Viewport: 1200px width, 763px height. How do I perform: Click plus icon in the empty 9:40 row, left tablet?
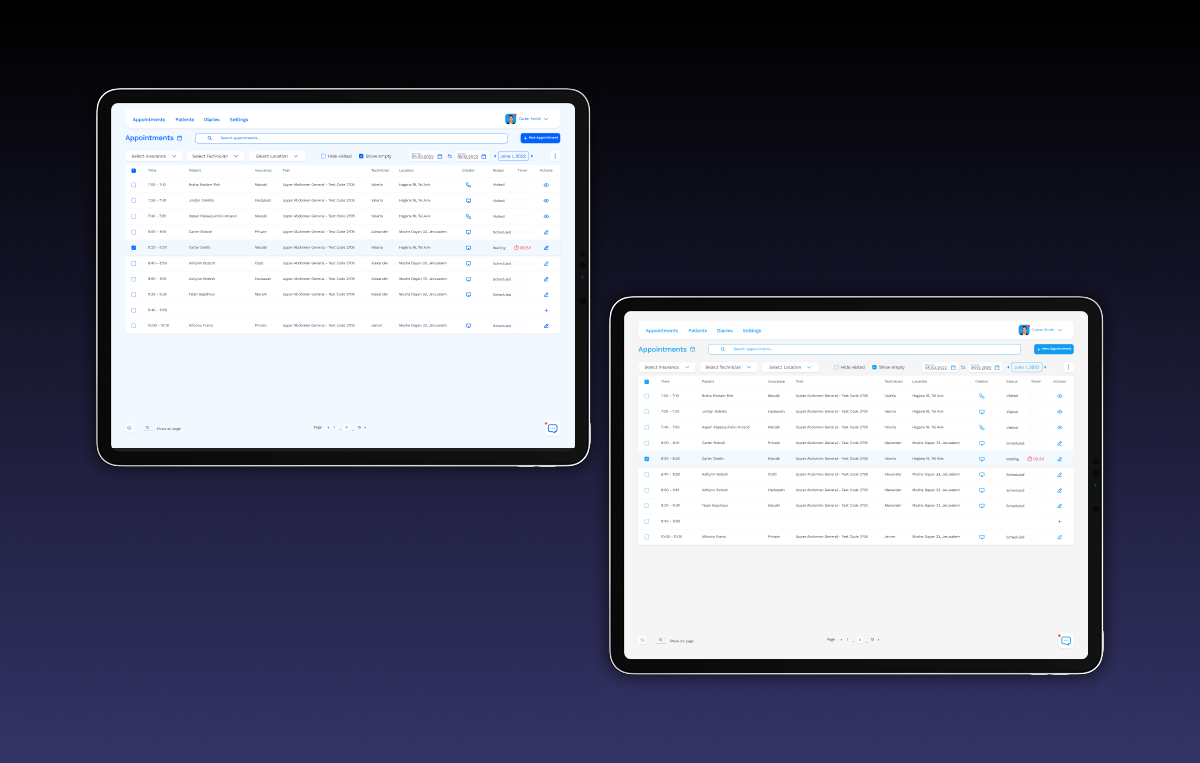pyautogui.click(x=546, y=310)
